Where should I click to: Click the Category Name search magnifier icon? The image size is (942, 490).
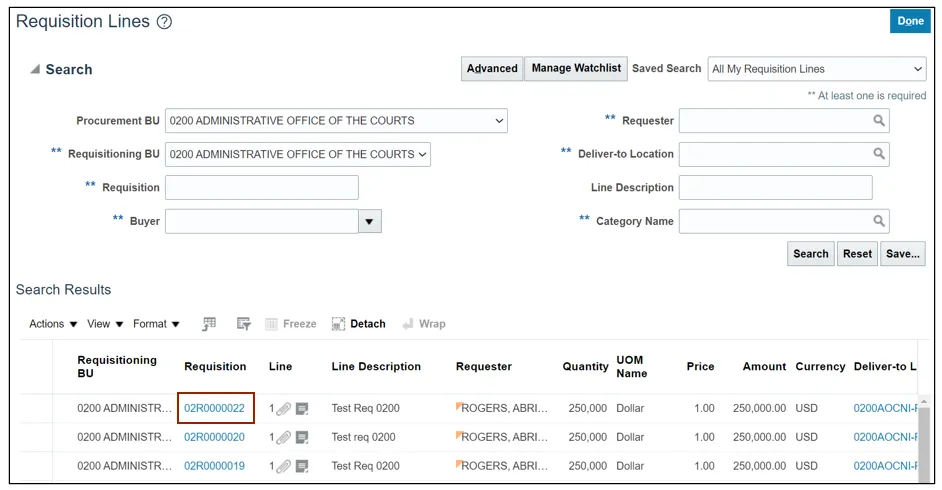(x=878, y=221)
